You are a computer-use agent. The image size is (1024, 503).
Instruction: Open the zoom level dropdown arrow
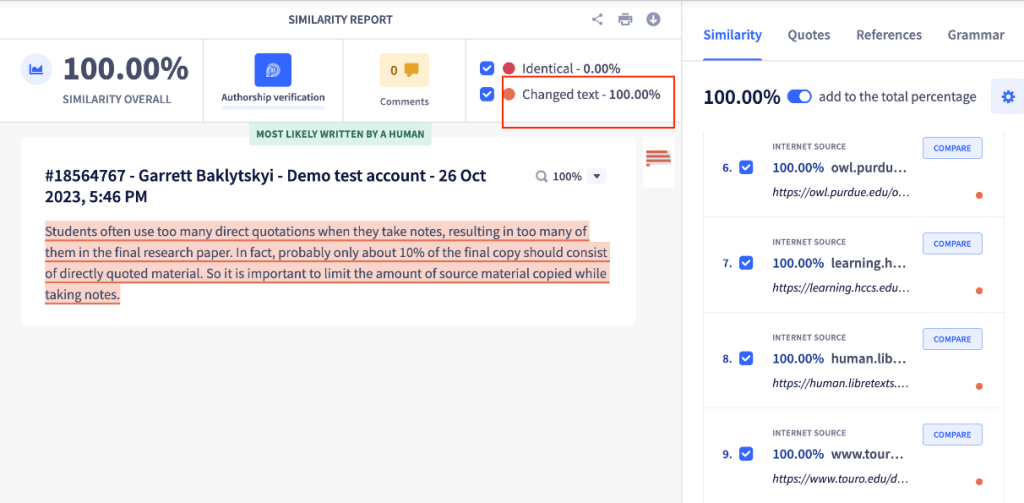(x=597, y=176)
